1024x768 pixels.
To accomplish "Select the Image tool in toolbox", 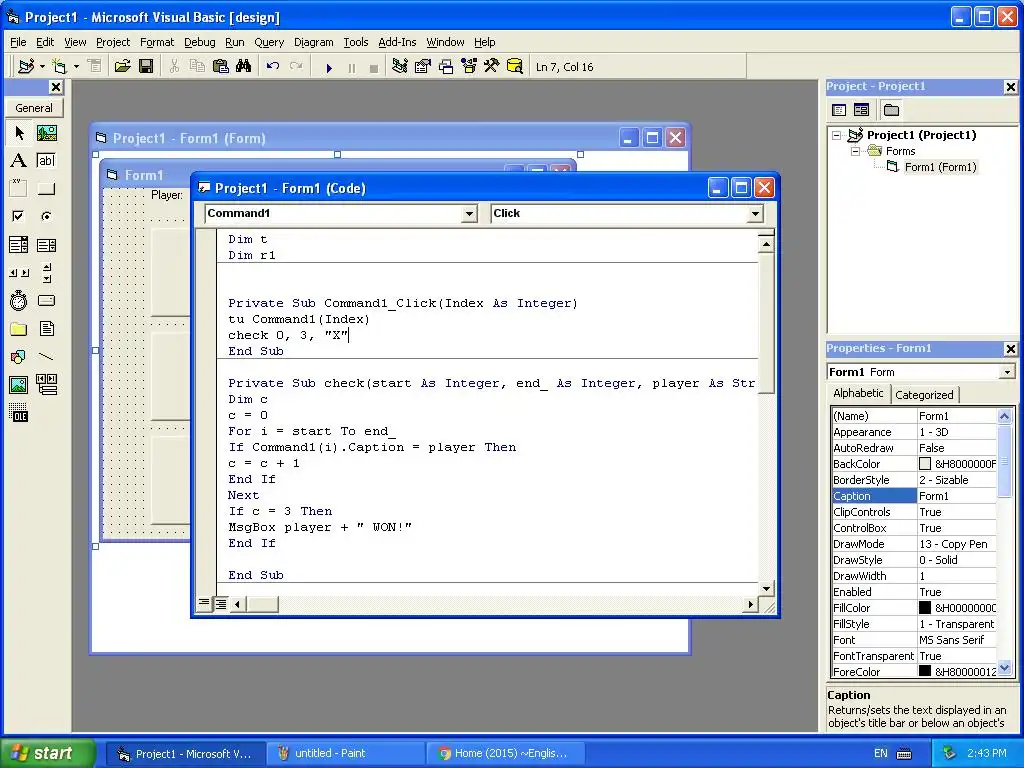I will (19, 385).
